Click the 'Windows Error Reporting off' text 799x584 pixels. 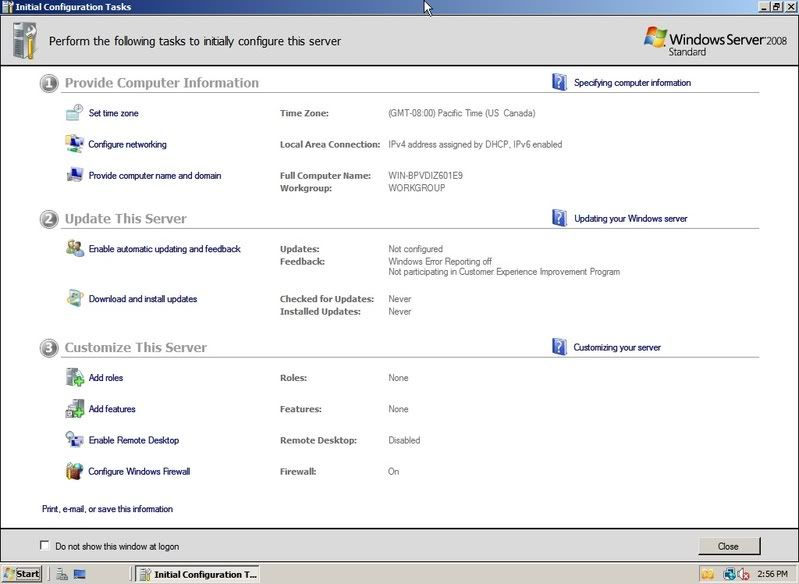click(440, 261)
